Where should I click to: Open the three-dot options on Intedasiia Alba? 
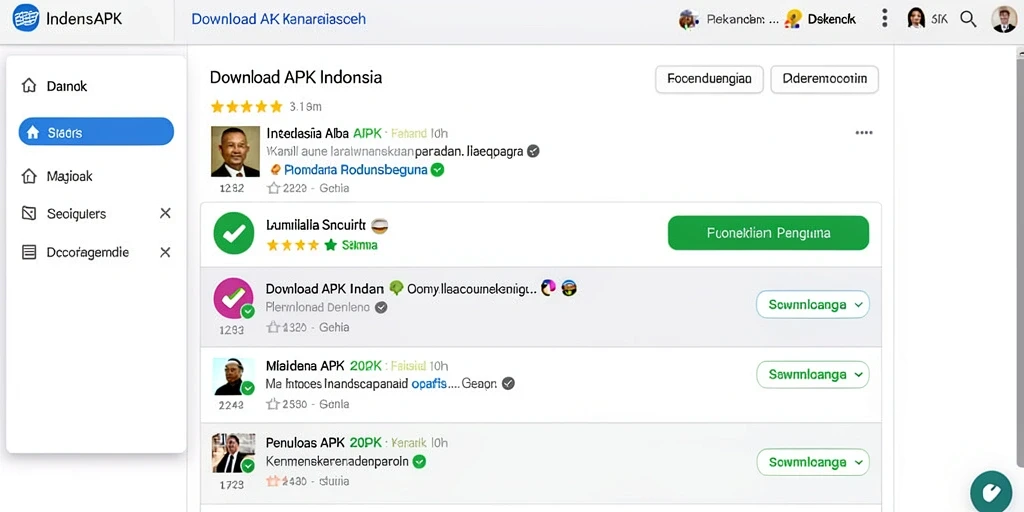[863, 133]
